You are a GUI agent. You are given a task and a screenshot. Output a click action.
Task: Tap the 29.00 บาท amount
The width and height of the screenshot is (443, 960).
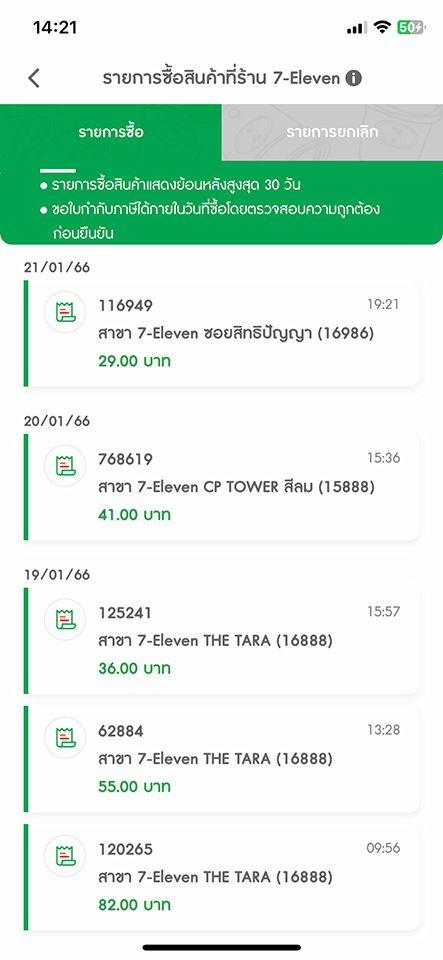(x=134, y=361)
